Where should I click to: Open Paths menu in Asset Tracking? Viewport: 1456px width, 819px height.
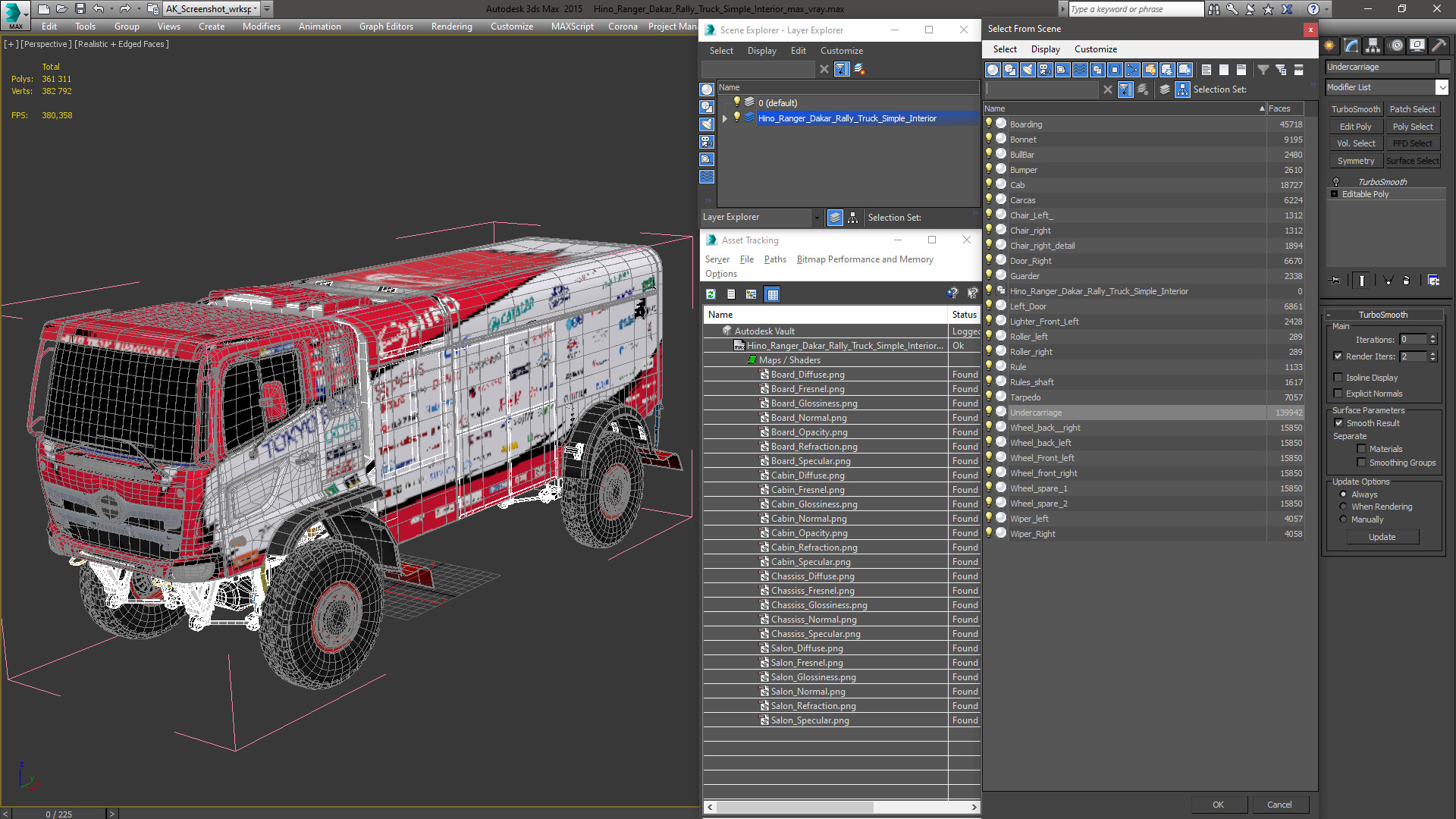tap(775, 259)
